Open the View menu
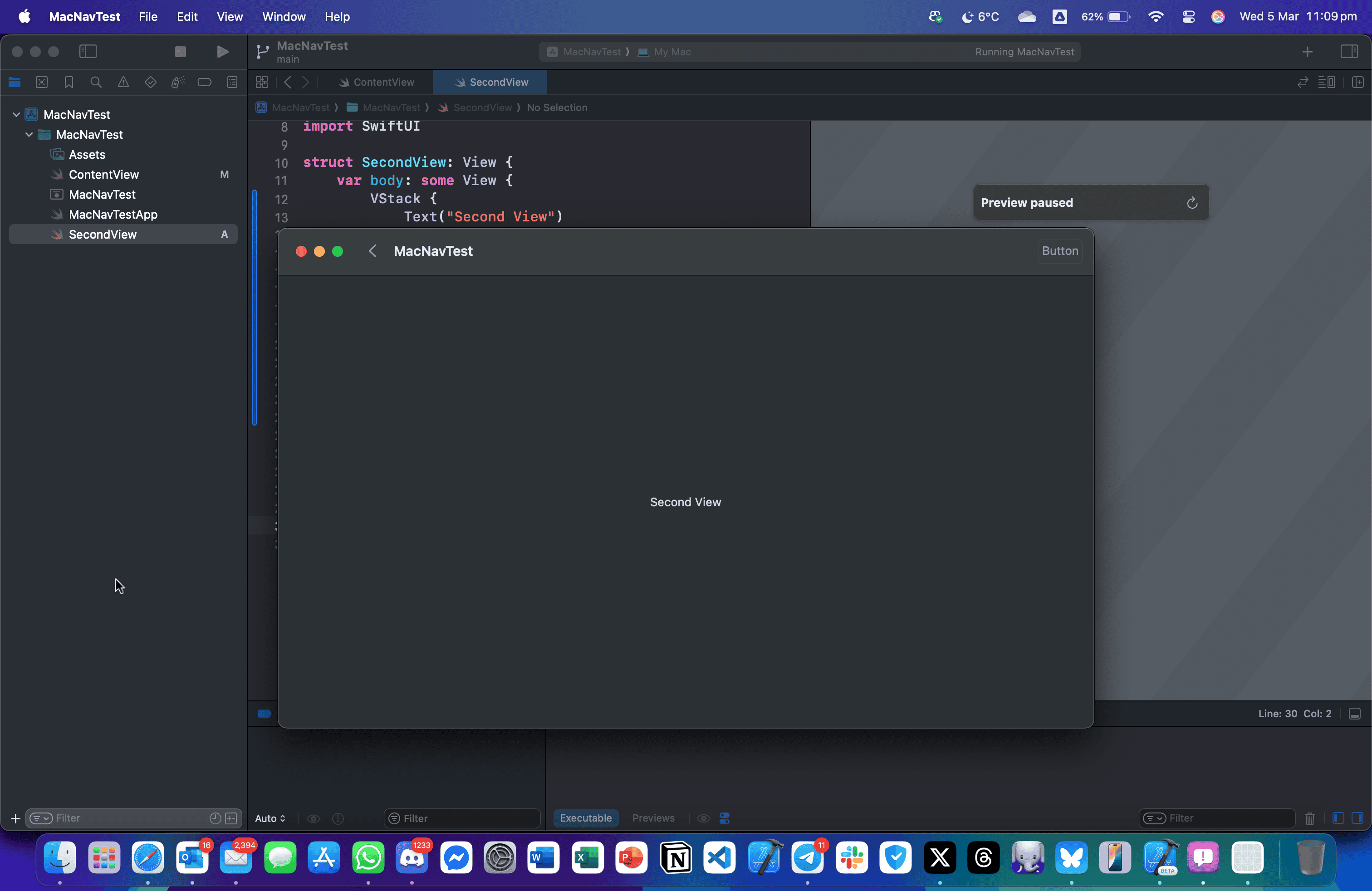Screen dimensions: 1372x891 [x=230, y=17]
